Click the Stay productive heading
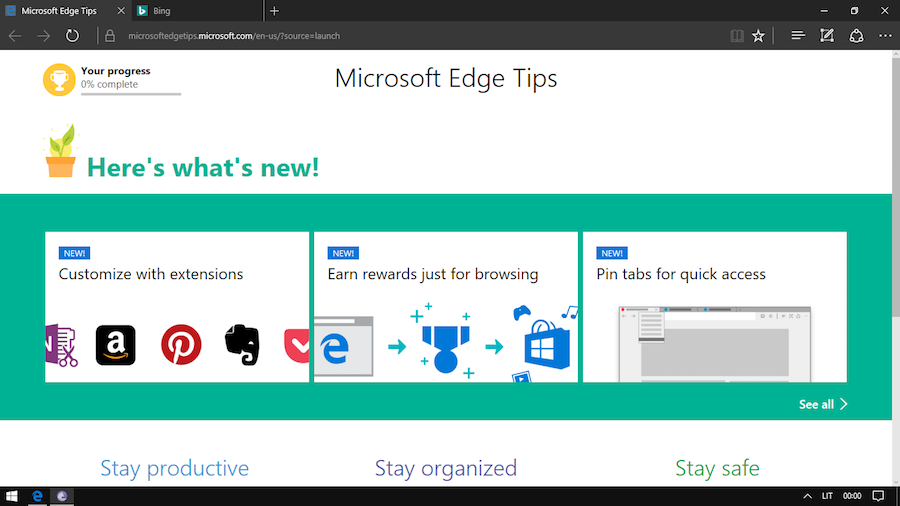Image resolution: width=900 pixels, height=506 pixels. pos(175,468)
